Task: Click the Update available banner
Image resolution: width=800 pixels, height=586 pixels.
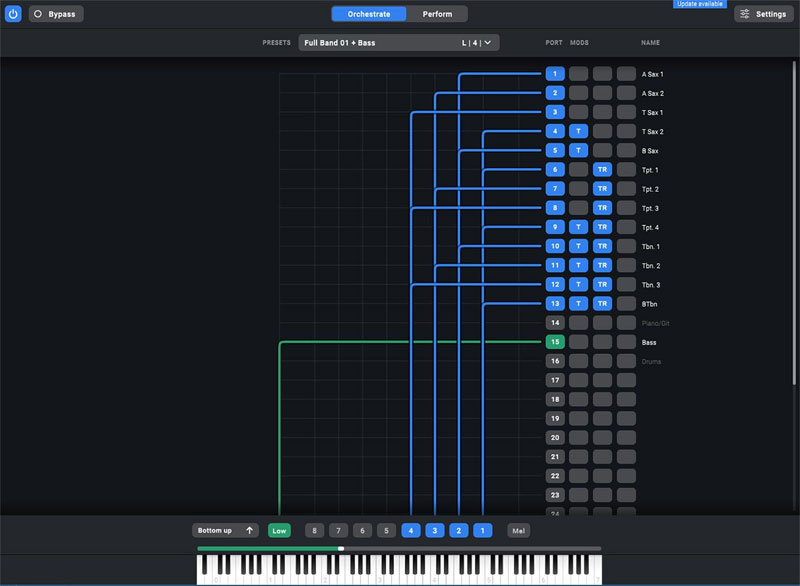Action: click(x=700, y=4)
